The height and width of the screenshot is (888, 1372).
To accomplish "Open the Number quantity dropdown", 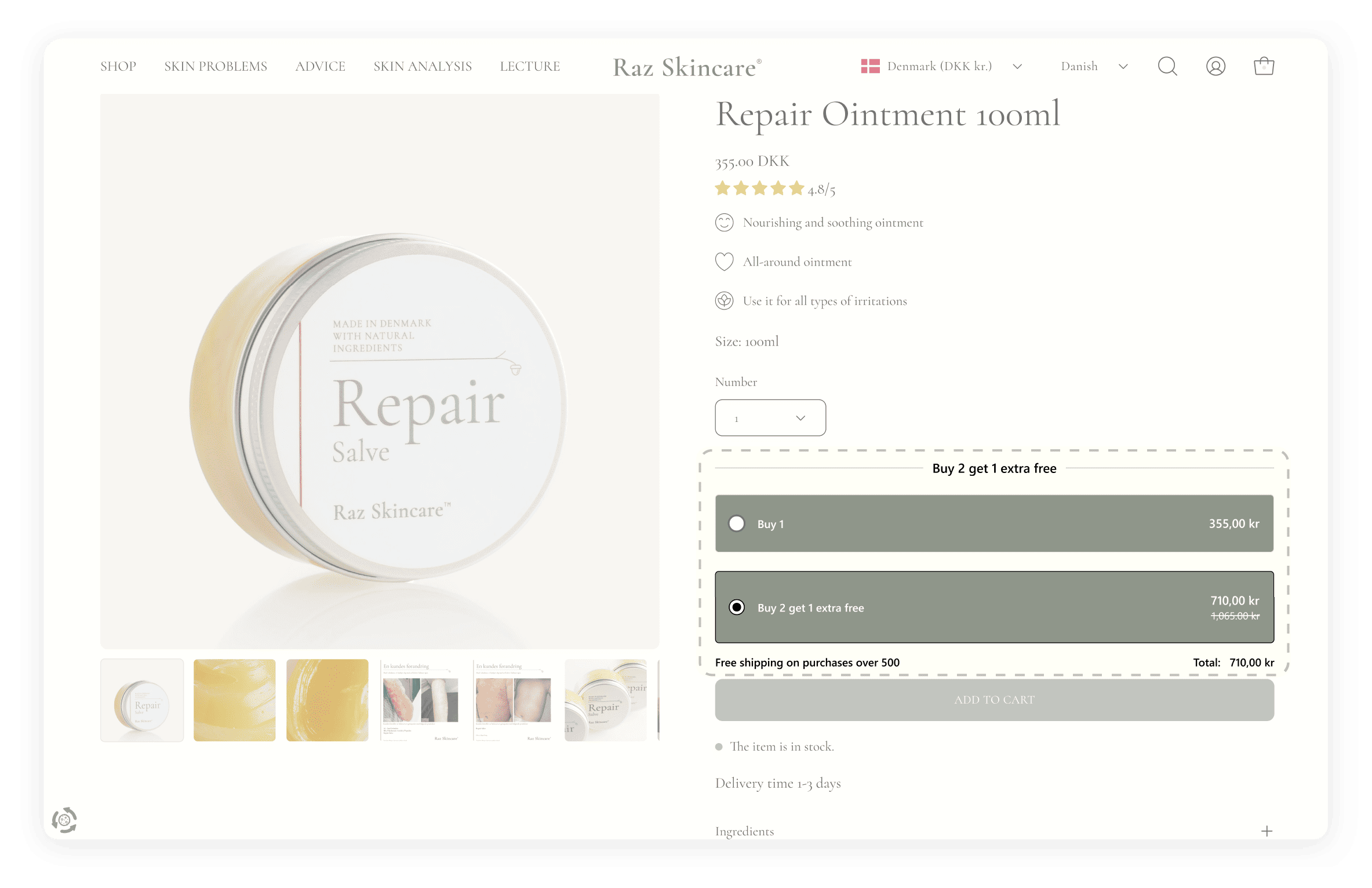I will [x=770, y=417].
